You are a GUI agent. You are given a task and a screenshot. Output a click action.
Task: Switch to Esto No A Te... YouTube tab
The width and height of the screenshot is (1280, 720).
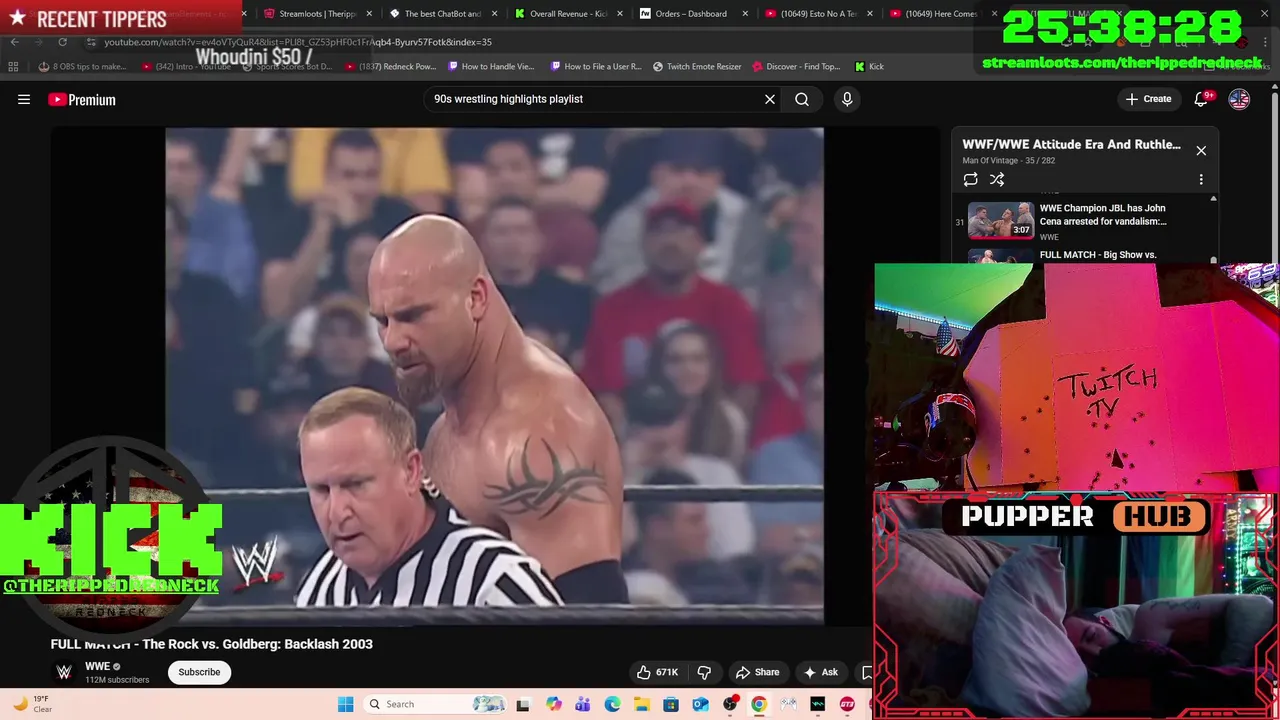(818, 14)
